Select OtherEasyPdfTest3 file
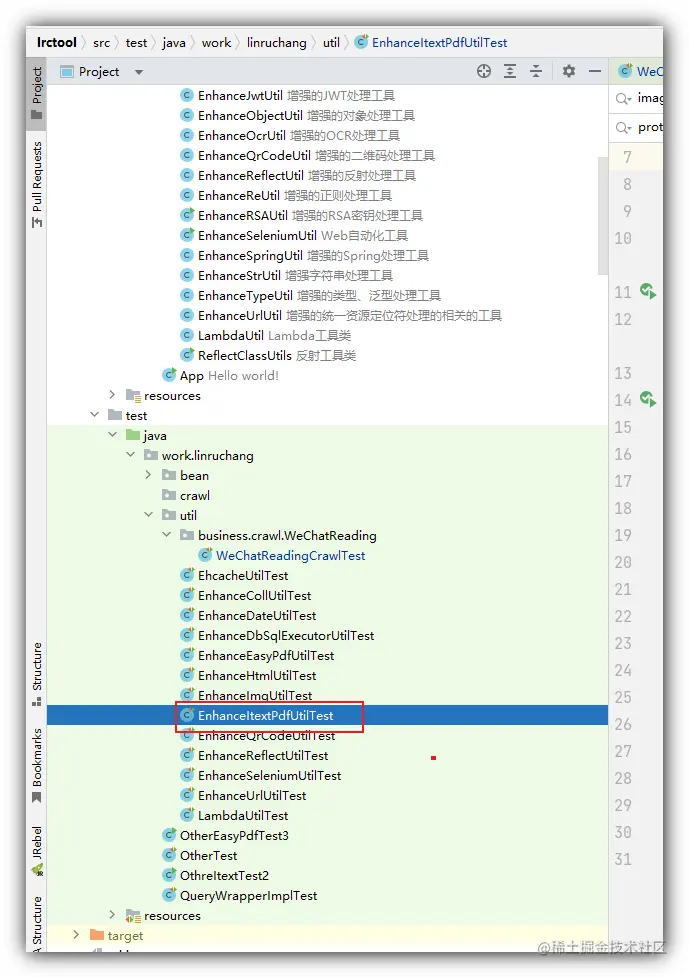Viewport: 689px width, 978px height. (225, 835)
